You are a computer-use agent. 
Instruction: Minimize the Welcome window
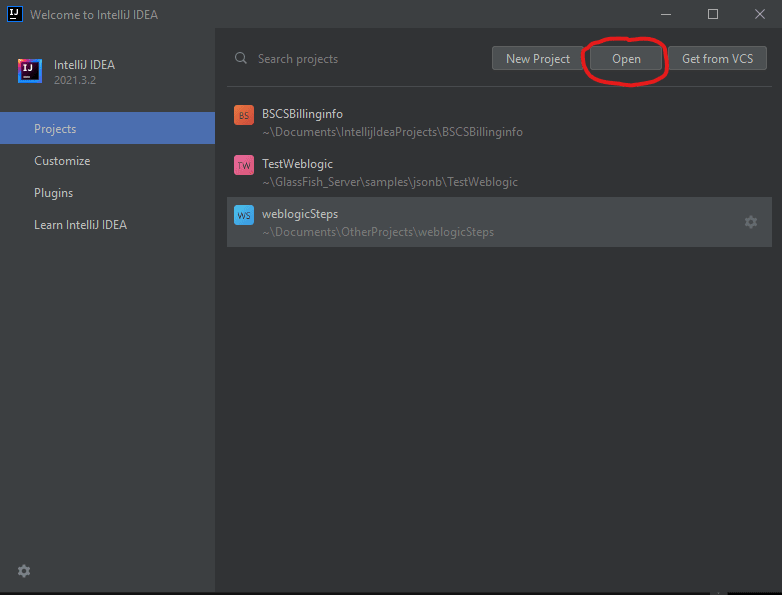click(666, 14)
